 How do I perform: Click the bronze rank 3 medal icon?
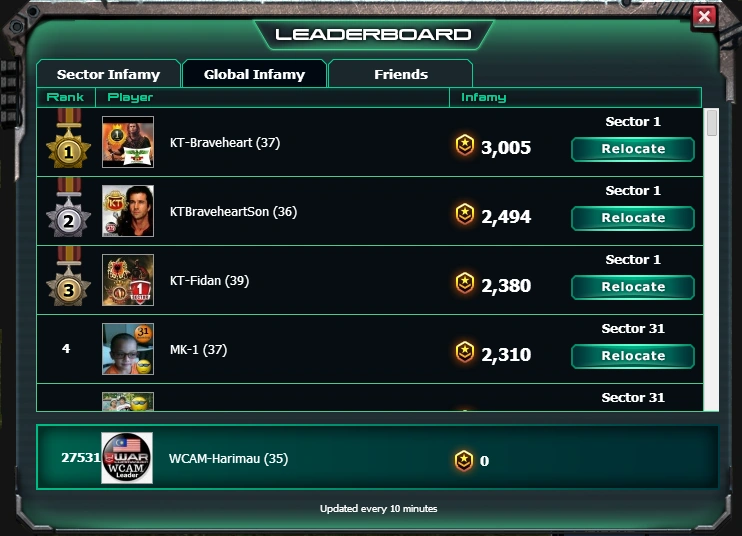click(x=69, y=277)
